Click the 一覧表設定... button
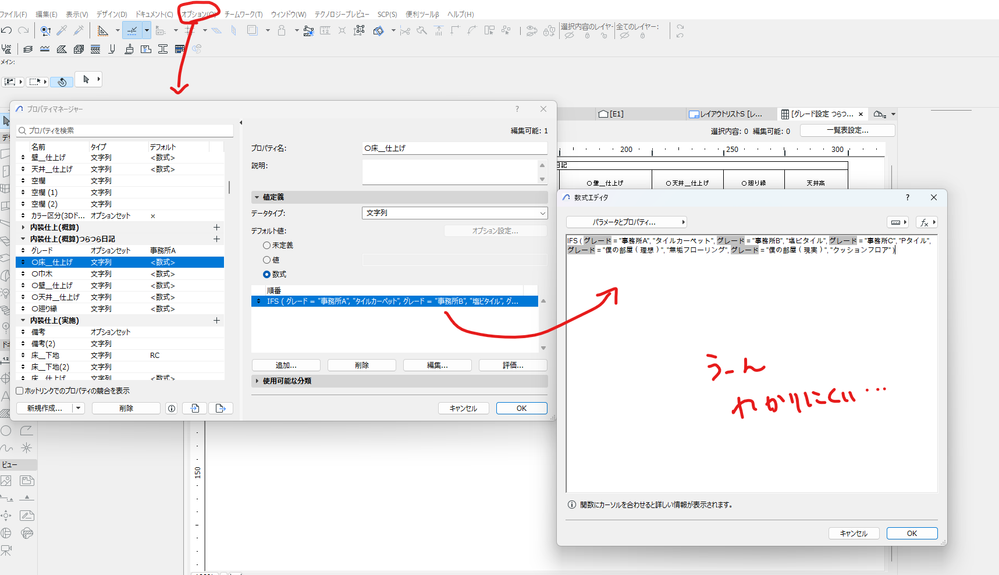The height and width of the screenshot is (575, 999). pos(847,130)
